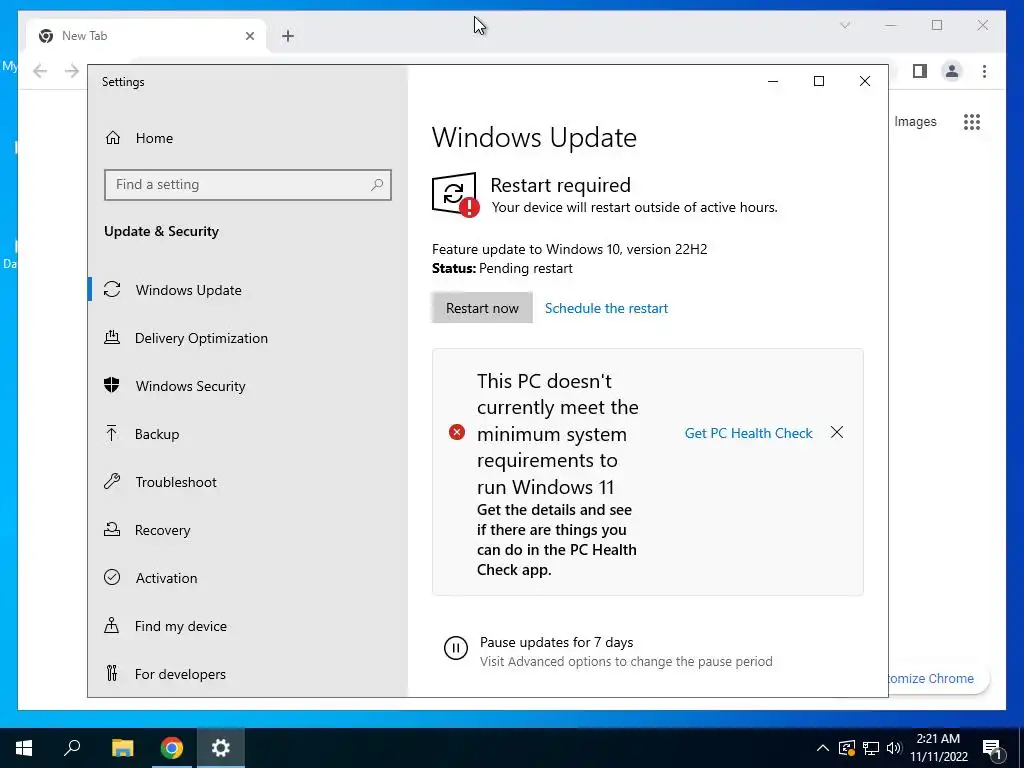Image resolution: width=1024 pixels, height=768 pixels.
Task: Click the Windows Security shield icon
Action: point(112,385)
